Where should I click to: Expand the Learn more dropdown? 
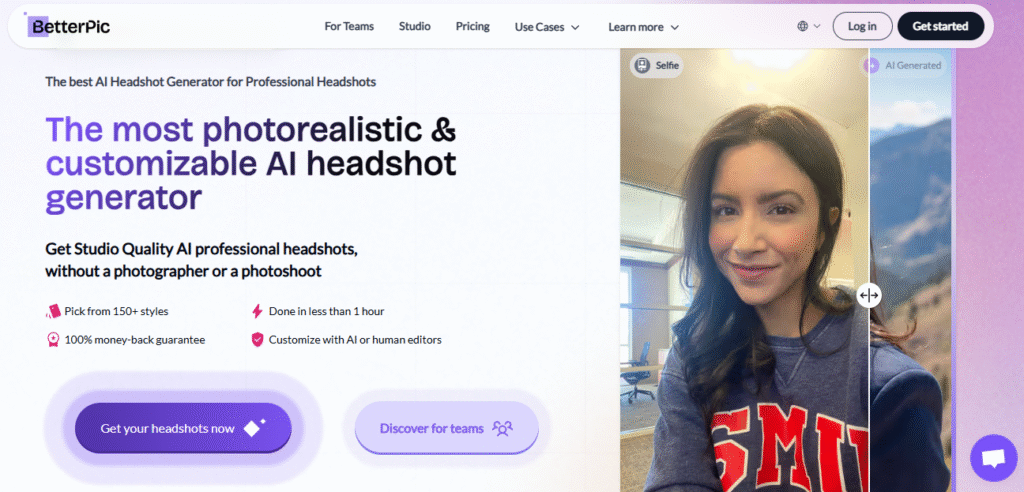[643, 27]
